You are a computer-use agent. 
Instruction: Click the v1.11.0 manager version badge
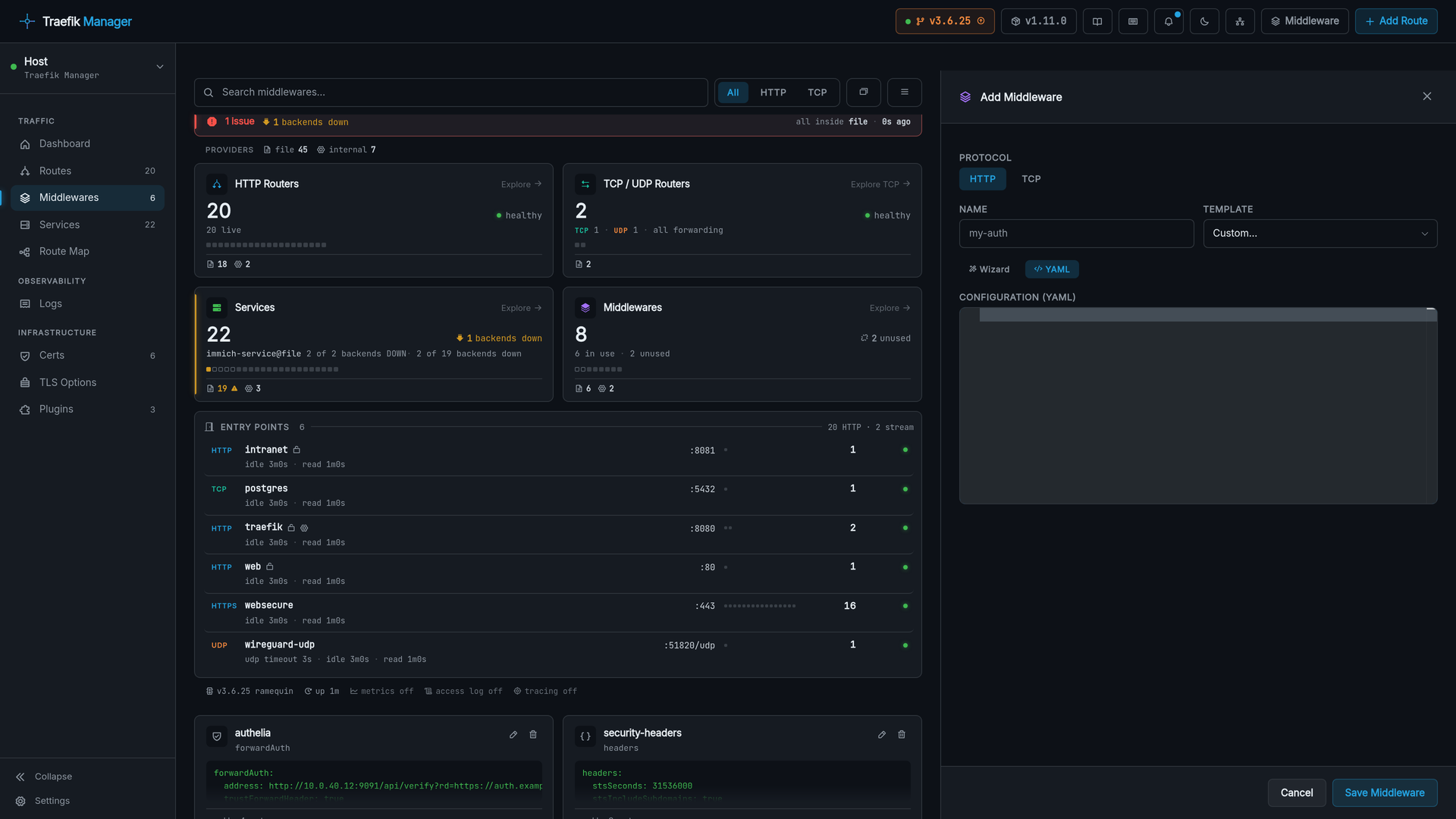[x=1039, y=21]
